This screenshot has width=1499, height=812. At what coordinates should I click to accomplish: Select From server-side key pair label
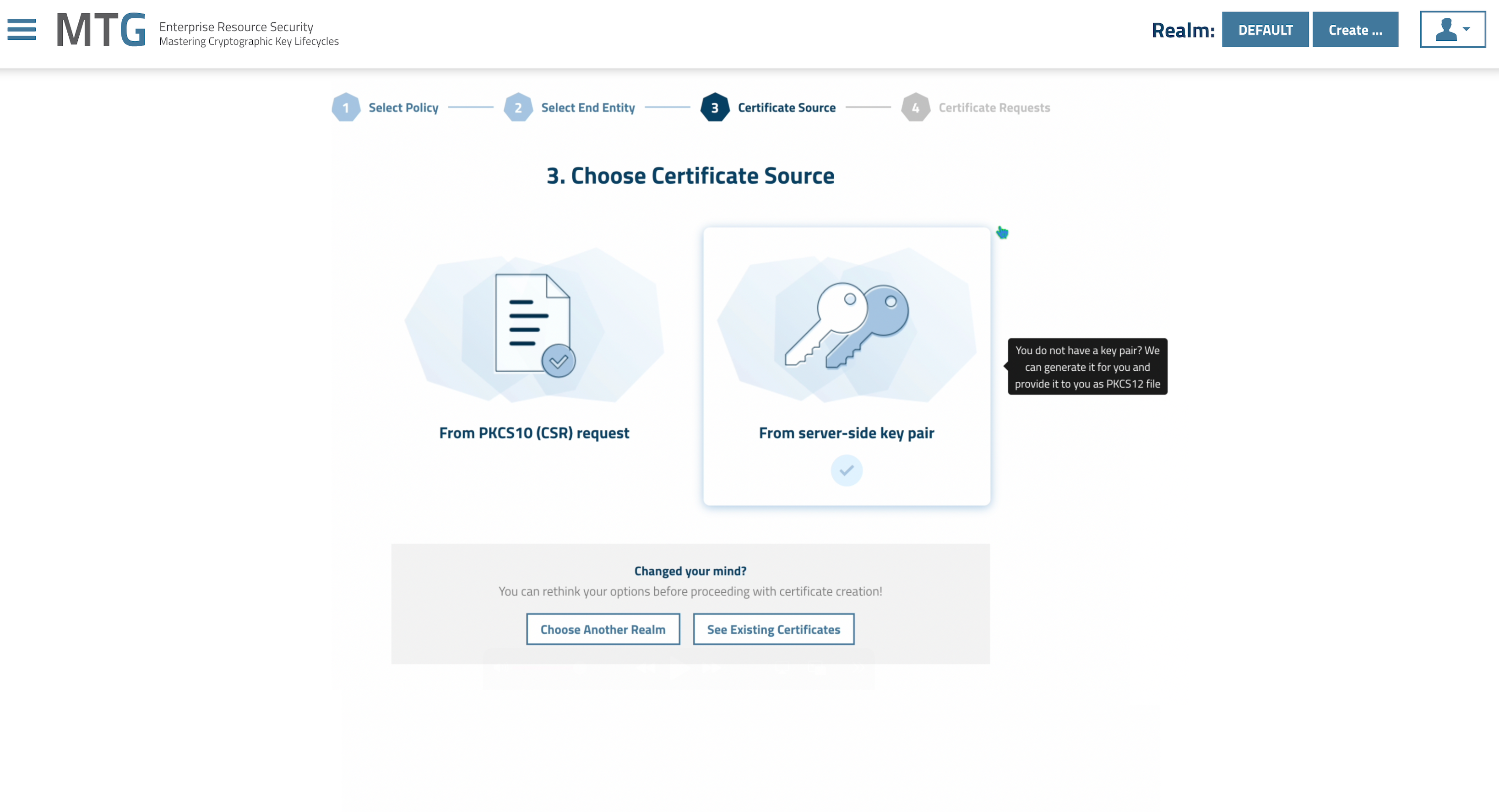(x=846, y=433)
